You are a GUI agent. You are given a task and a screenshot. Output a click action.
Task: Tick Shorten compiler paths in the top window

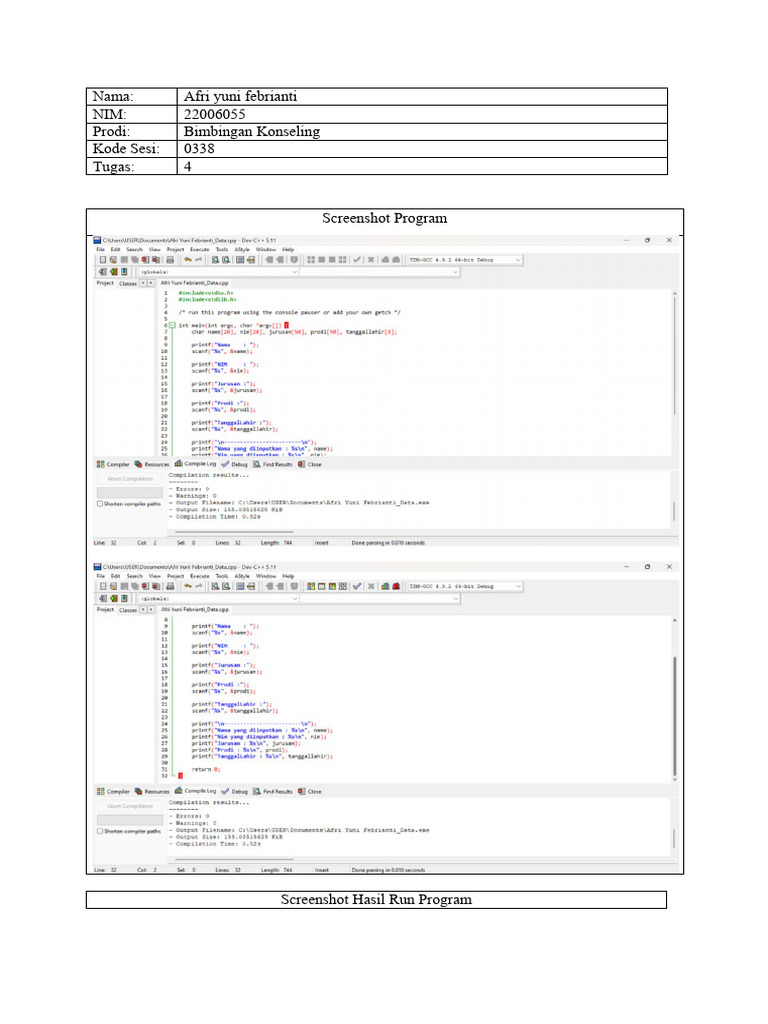pos(100,504)
